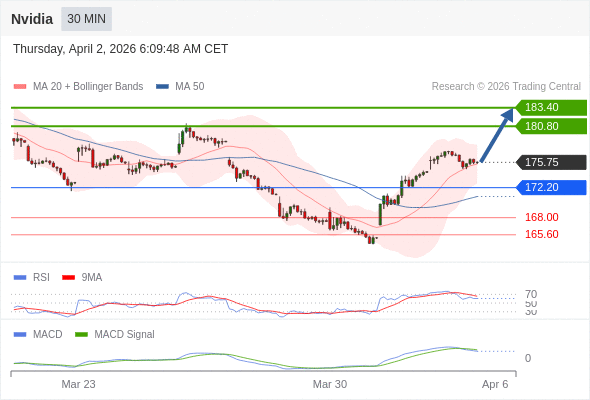Image resolution: width=590 pixels, height=400 pixels.
Task: Click the MA 50 legend color swatch
Action: coord(162,87)
